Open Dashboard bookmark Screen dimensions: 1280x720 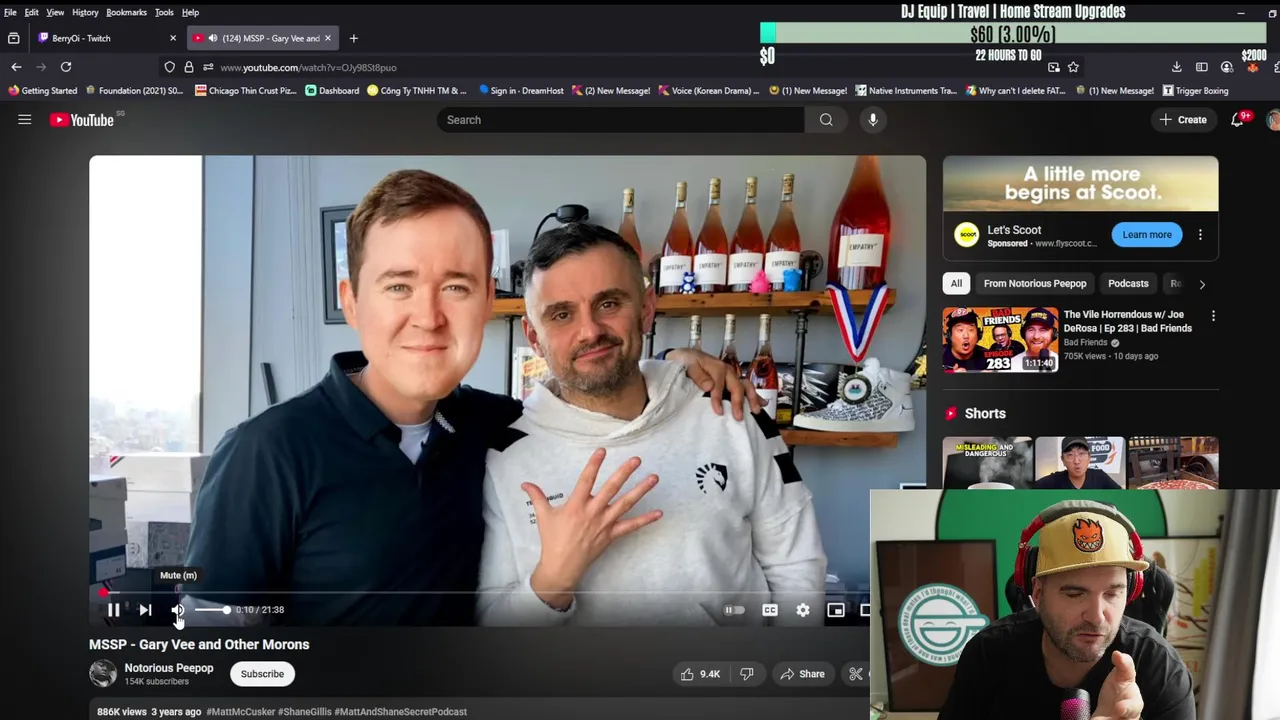tap(332, 90)
